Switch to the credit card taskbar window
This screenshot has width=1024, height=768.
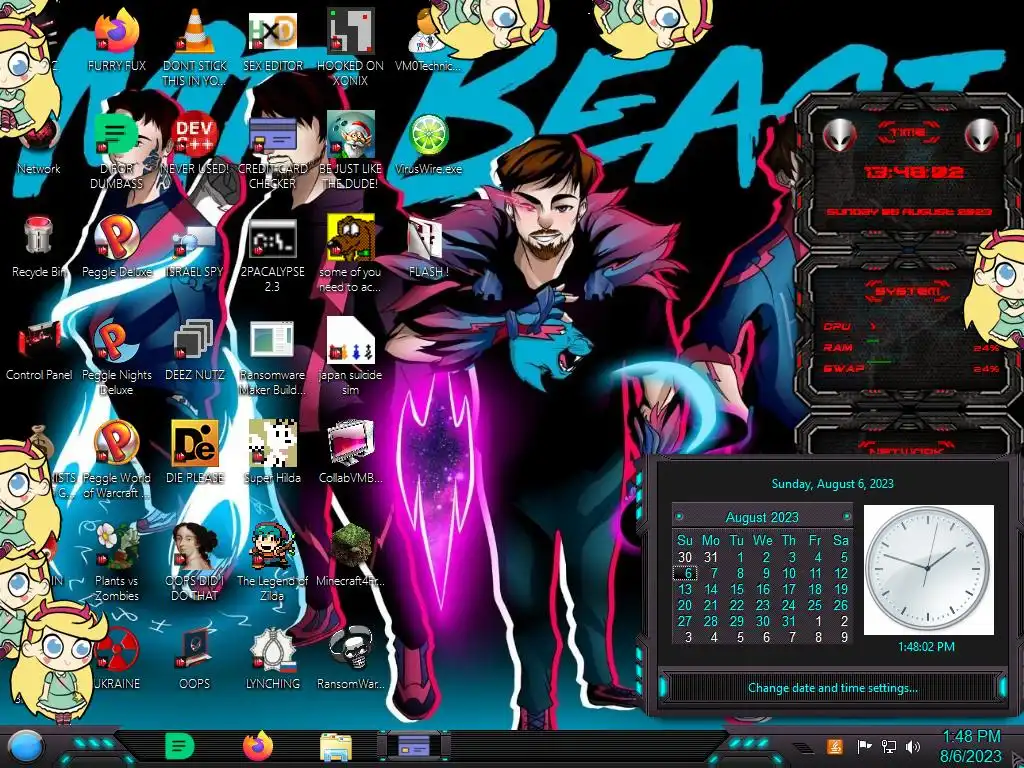pyautogui.click(x=414, y=746)
